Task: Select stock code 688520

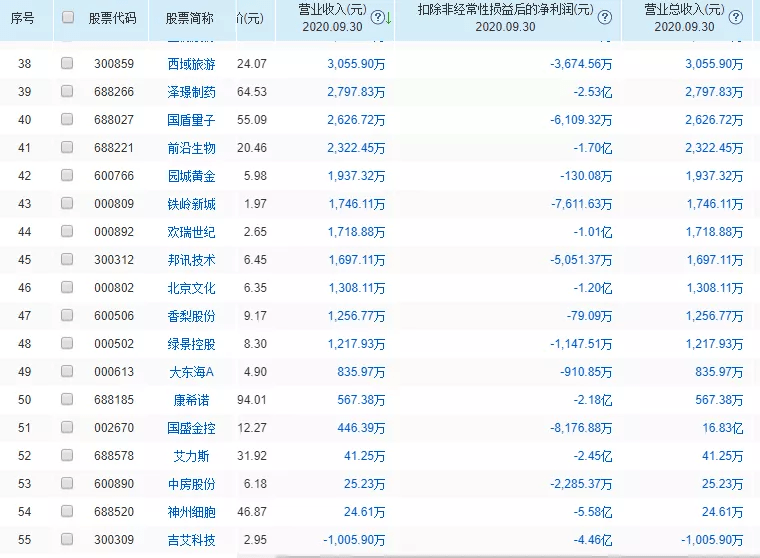Action: 114,511
